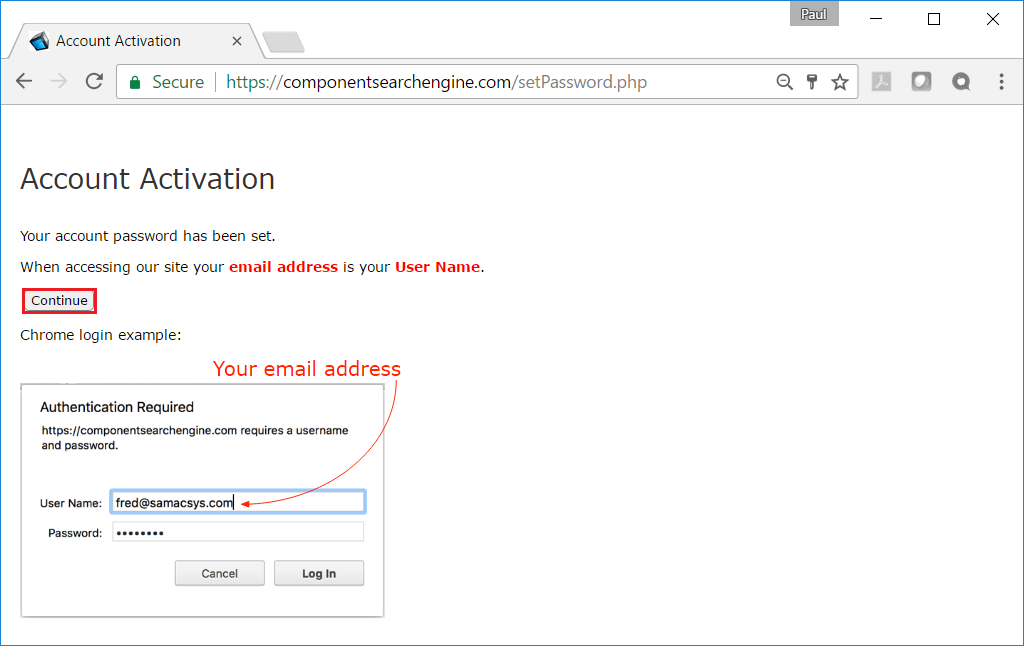Click the shield extension icon
The image size is (1024, 646).
tap(921, 82)
